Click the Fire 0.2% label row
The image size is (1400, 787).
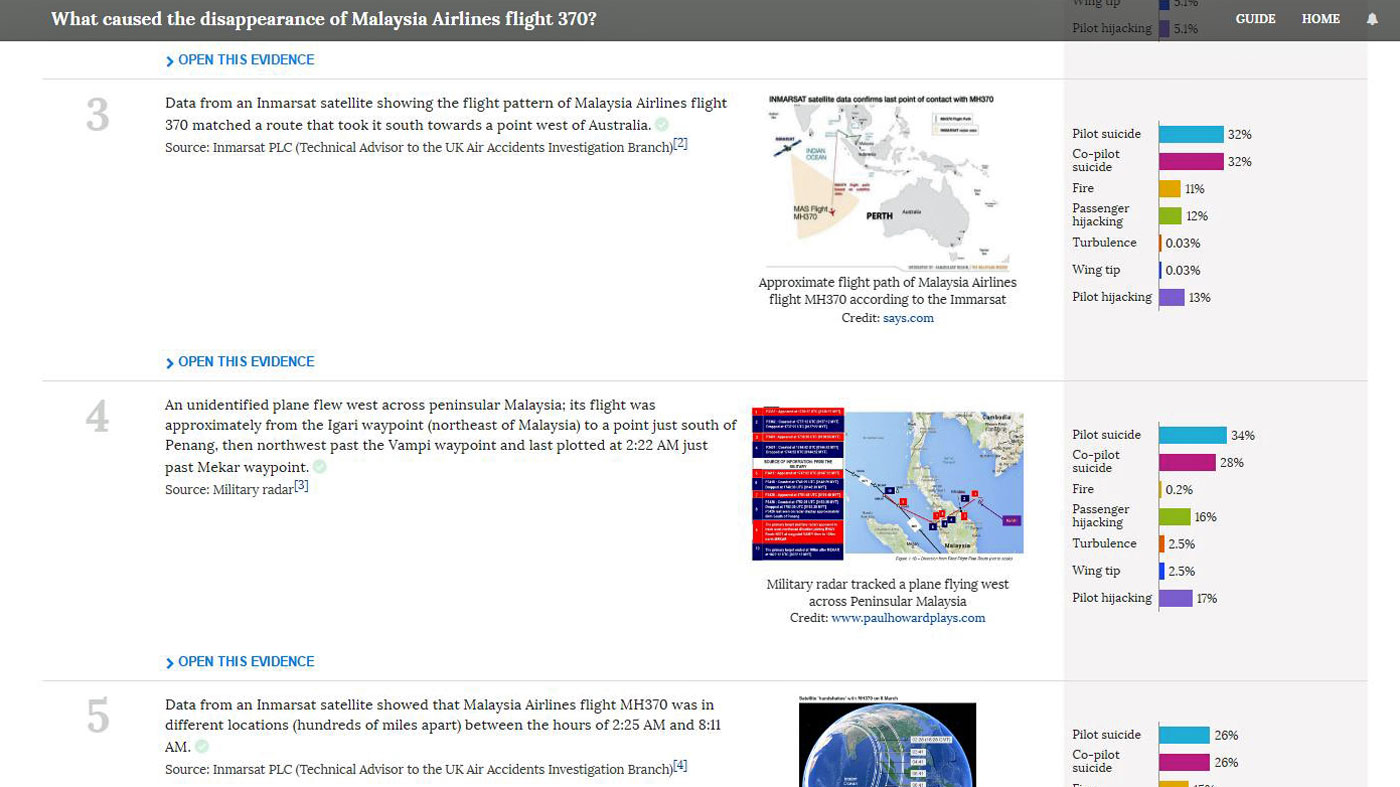pyautogui.click(x=1134, y=489)
